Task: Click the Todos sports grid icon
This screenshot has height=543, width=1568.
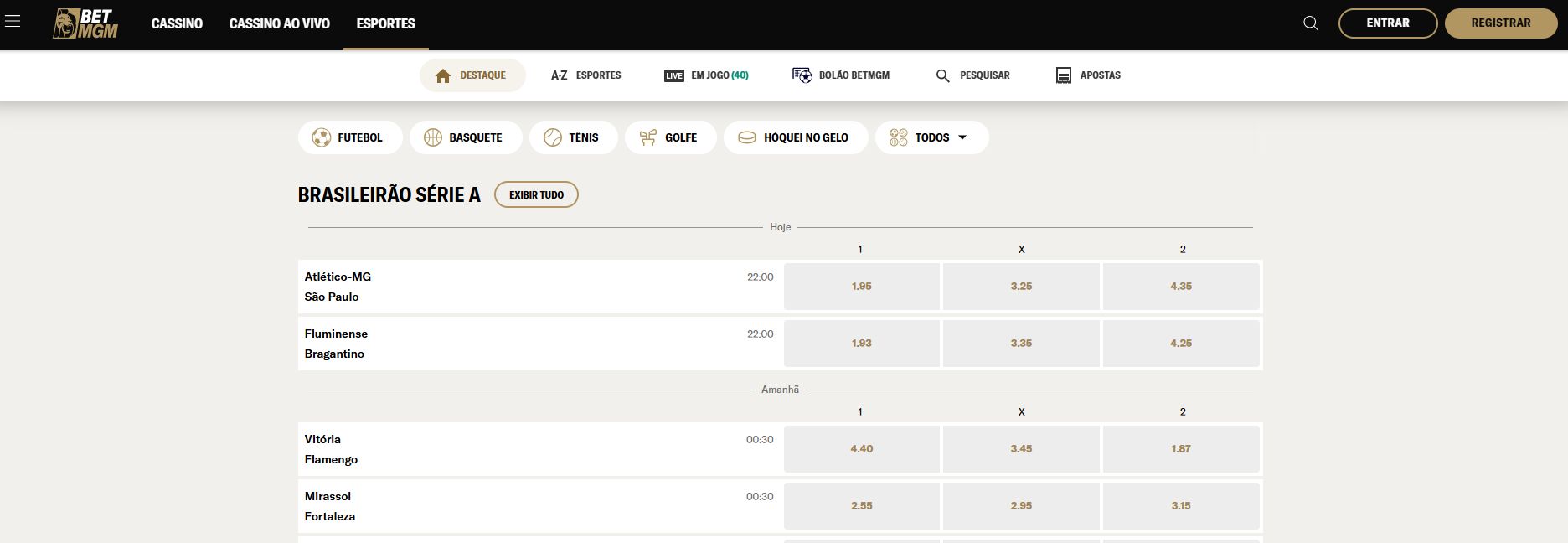Action: [x=899, y=137]
